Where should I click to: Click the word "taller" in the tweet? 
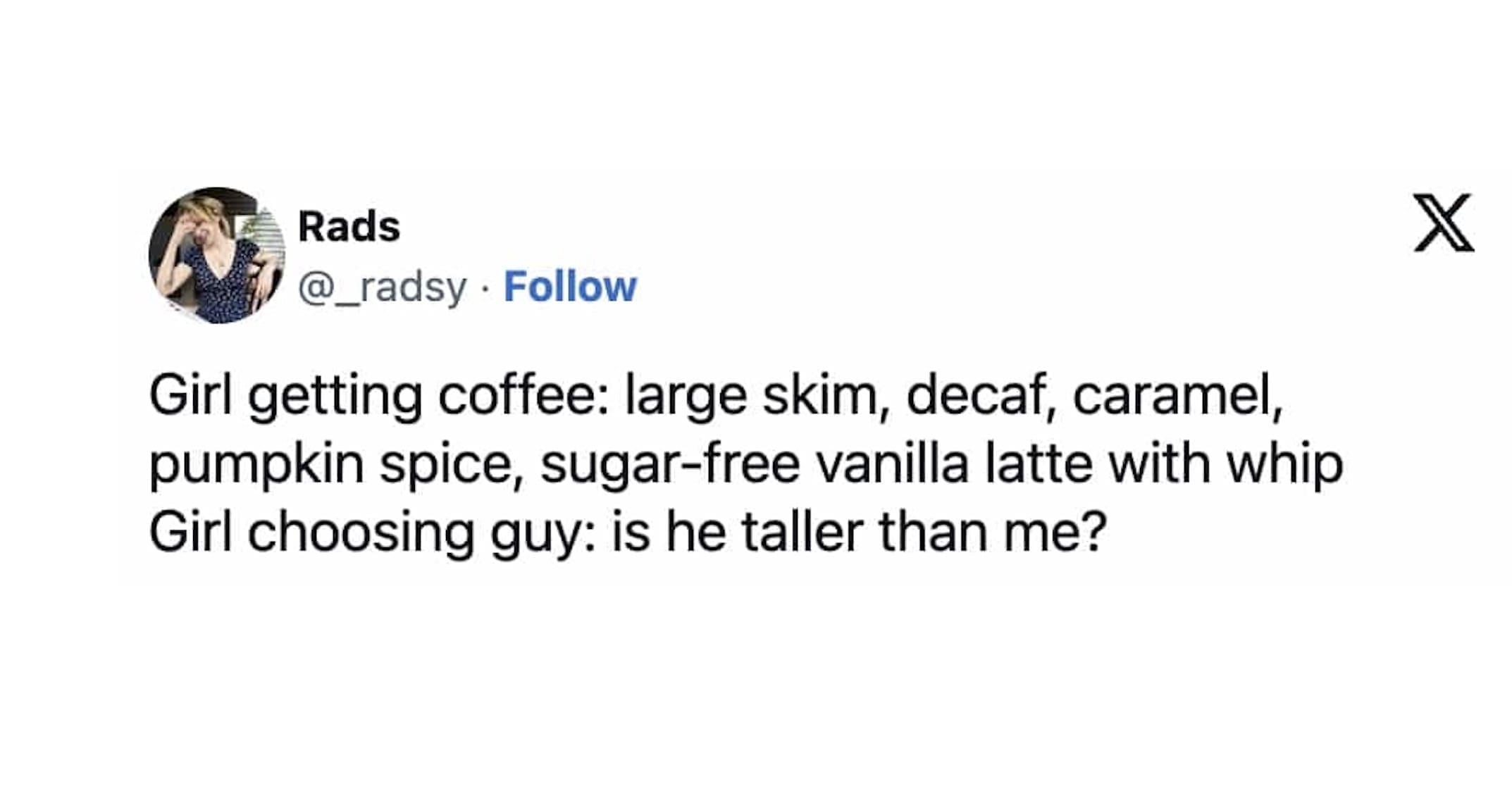[802, 532]
